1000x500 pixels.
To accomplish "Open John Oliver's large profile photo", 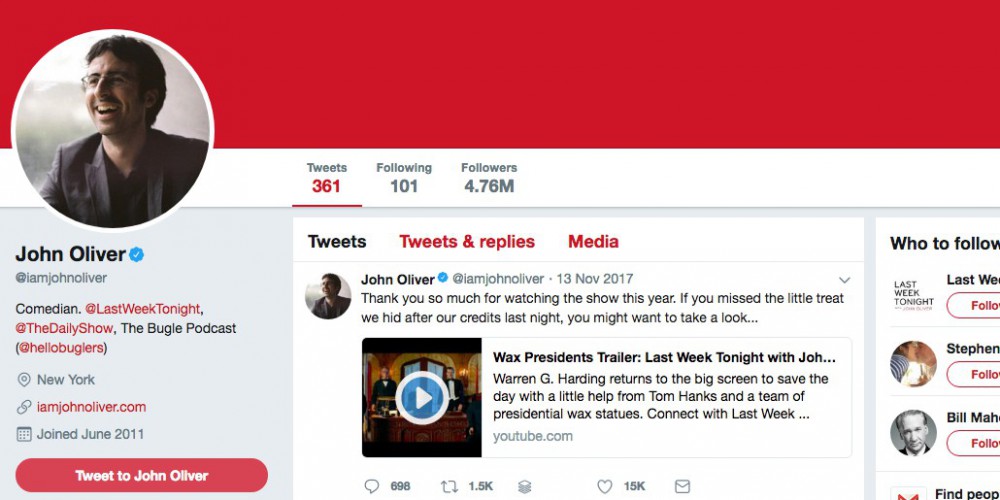I will 112,129.
